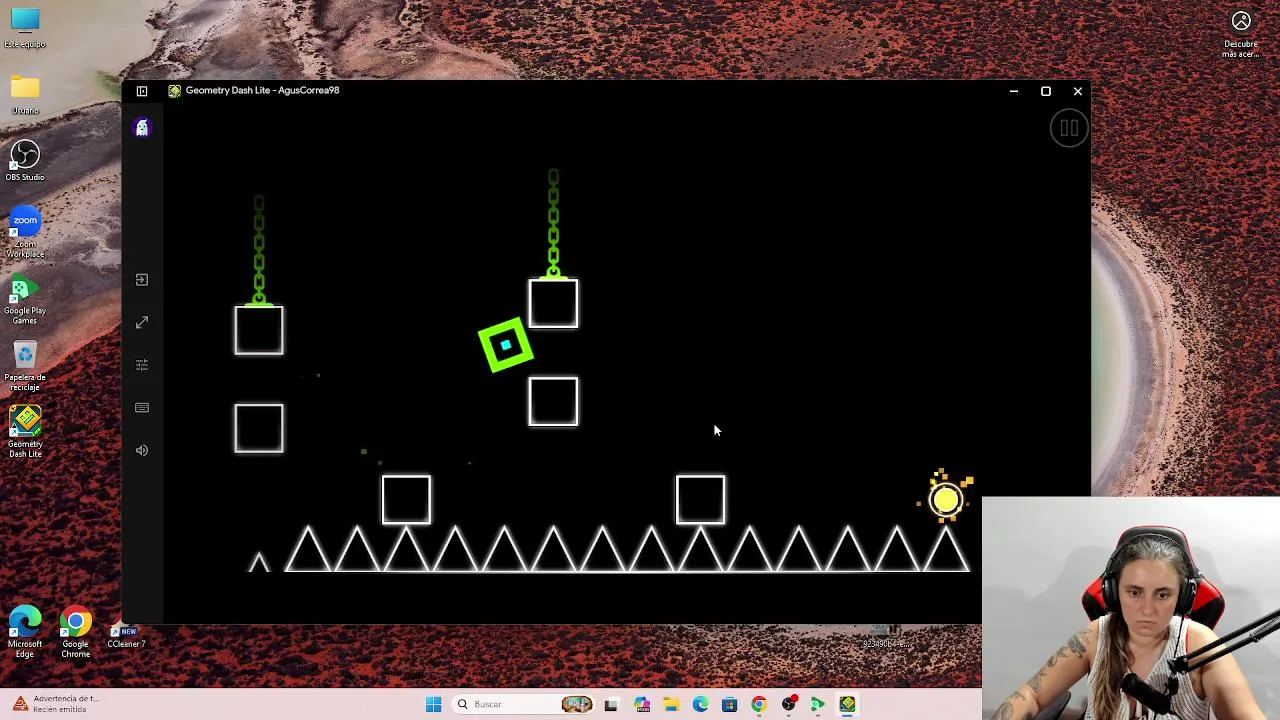Click the purple ghost icon in sidebar

[x=142, y=127]
